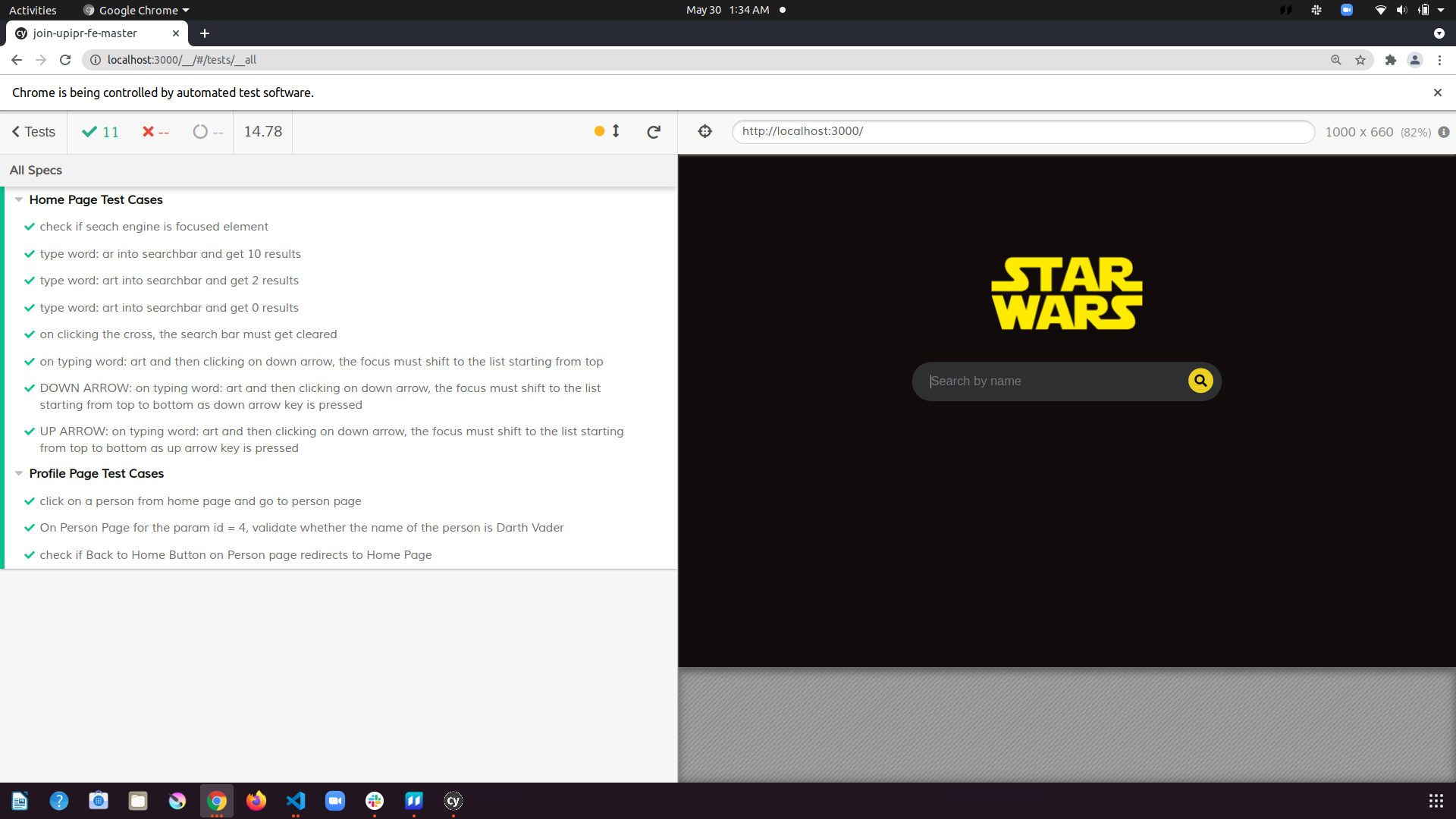Toggle auto-scrolling arrow icon

click(616, 131)
